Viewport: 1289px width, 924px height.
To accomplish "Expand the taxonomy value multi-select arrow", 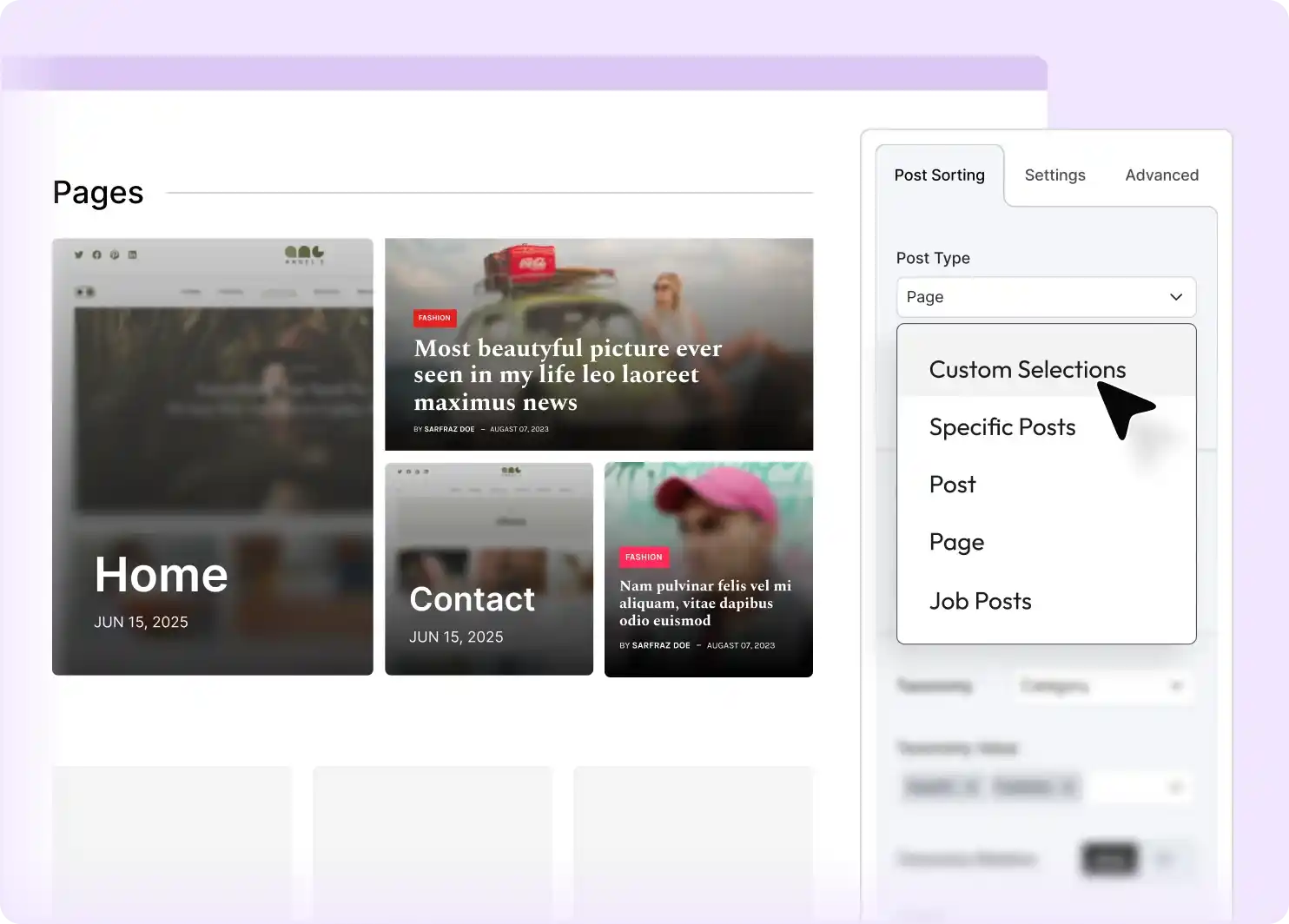I will (1175, 788).
